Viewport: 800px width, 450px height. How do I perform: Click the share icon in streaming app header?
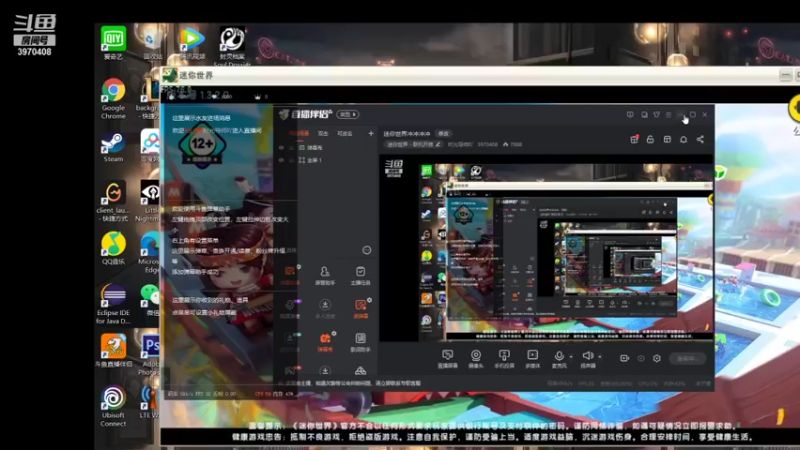[x=700, y=139]
